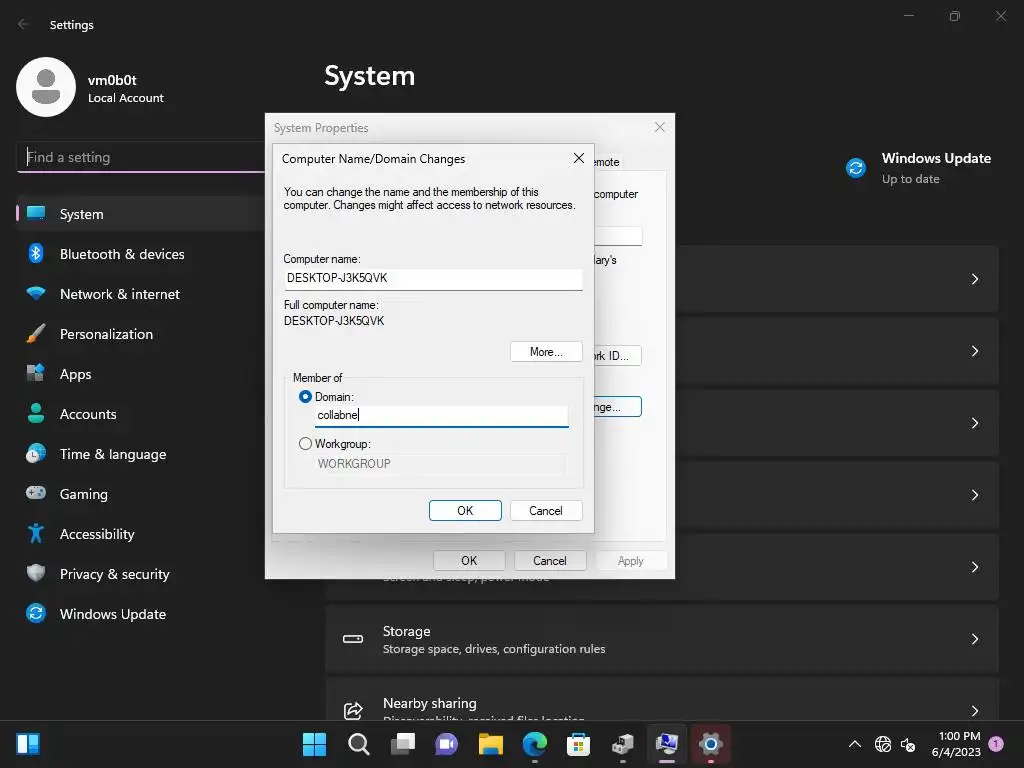Click the muted volume tray icon
This screenshot has height=768, width=1024.
pyautogui.click(x=908, y=744)
